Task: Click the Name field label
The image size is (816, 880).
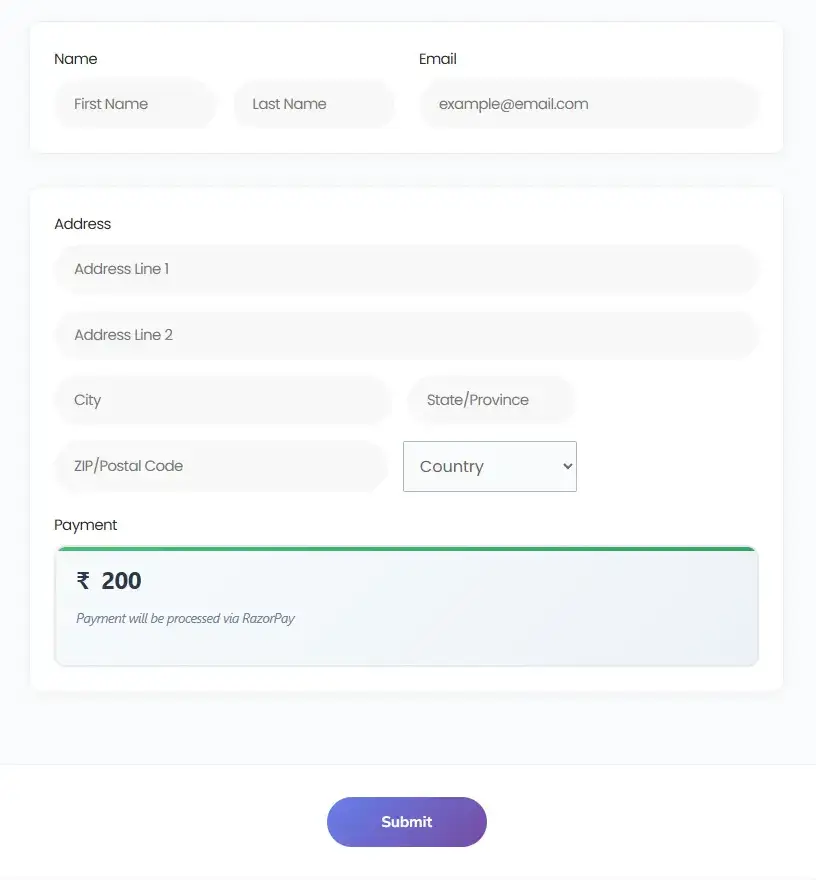Action: click(x=76, y=59)
